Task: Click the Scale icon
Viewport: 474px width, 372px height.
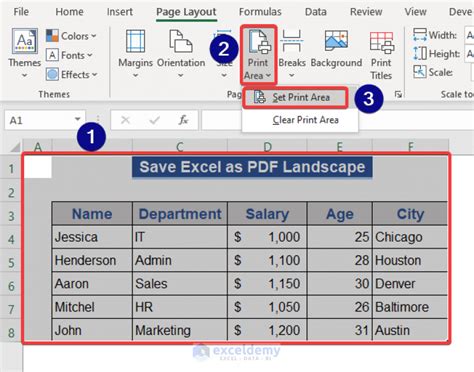Action: coord(420,72)
